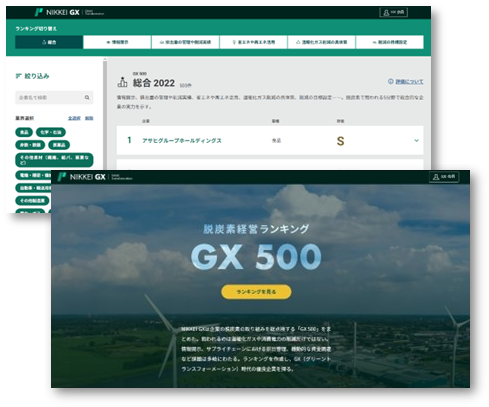This screenshot has width=489, height=407.
Task: Switch to the 省エネや再エネ活用 tab
Action: (254, 42)
